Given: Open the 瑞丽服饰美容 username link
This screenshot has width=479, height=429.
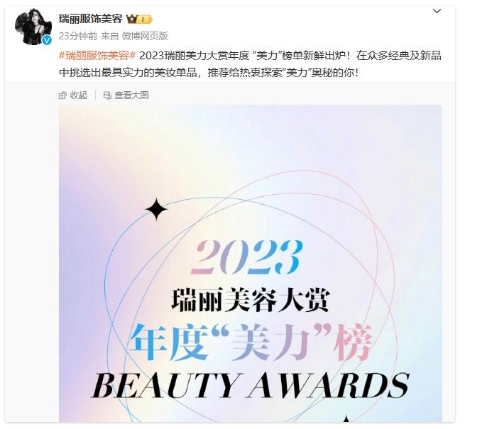Looking at the screenshot, I should click(91, 19).
